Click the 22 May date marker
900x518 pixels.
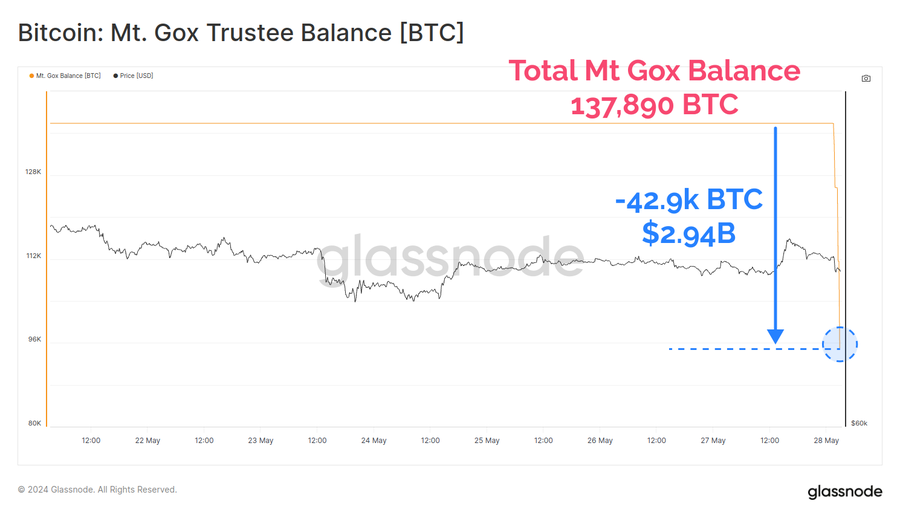coord(147,440)
